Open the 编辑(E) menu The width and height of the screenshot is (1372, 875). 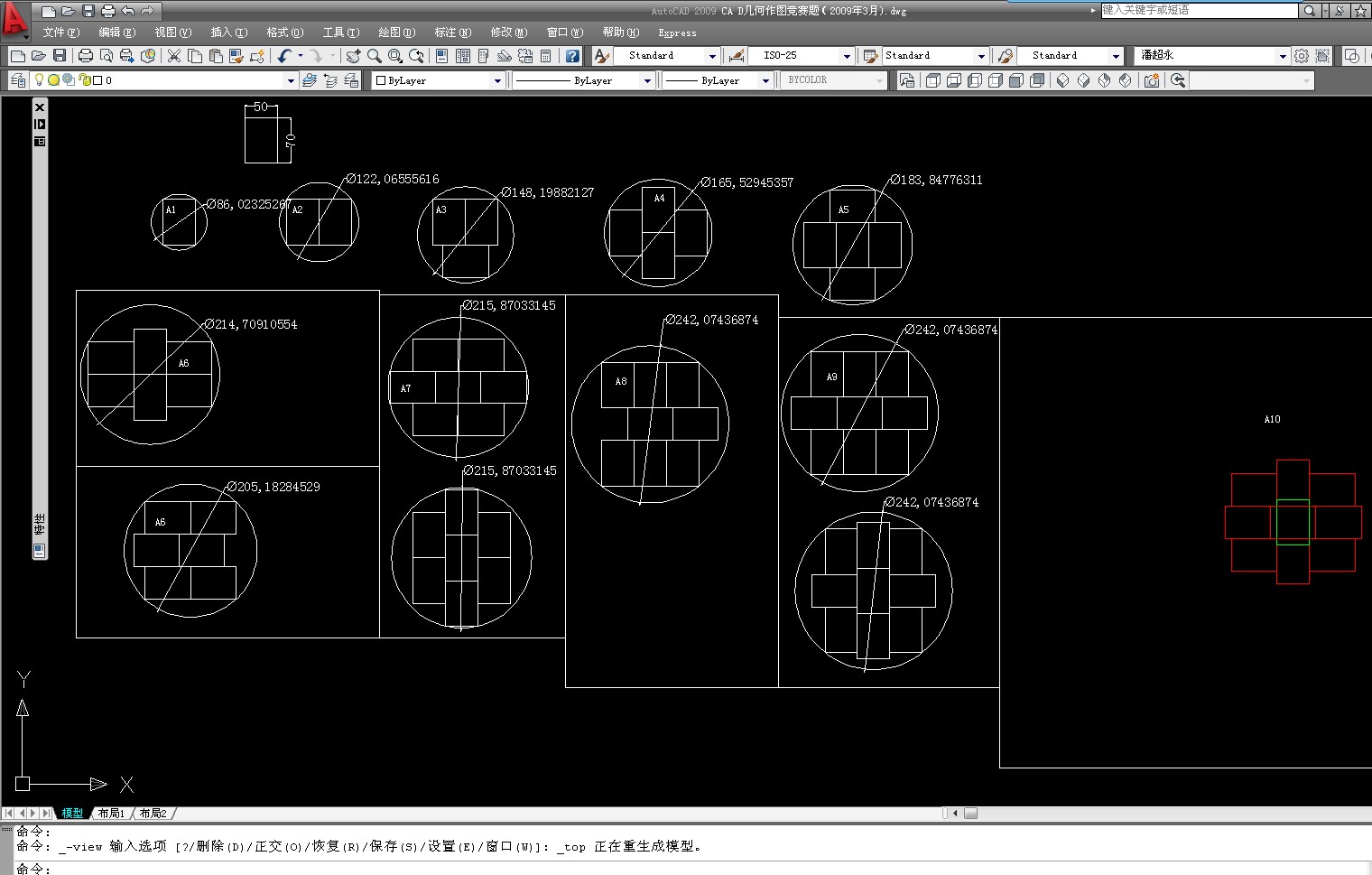point(117,33)
